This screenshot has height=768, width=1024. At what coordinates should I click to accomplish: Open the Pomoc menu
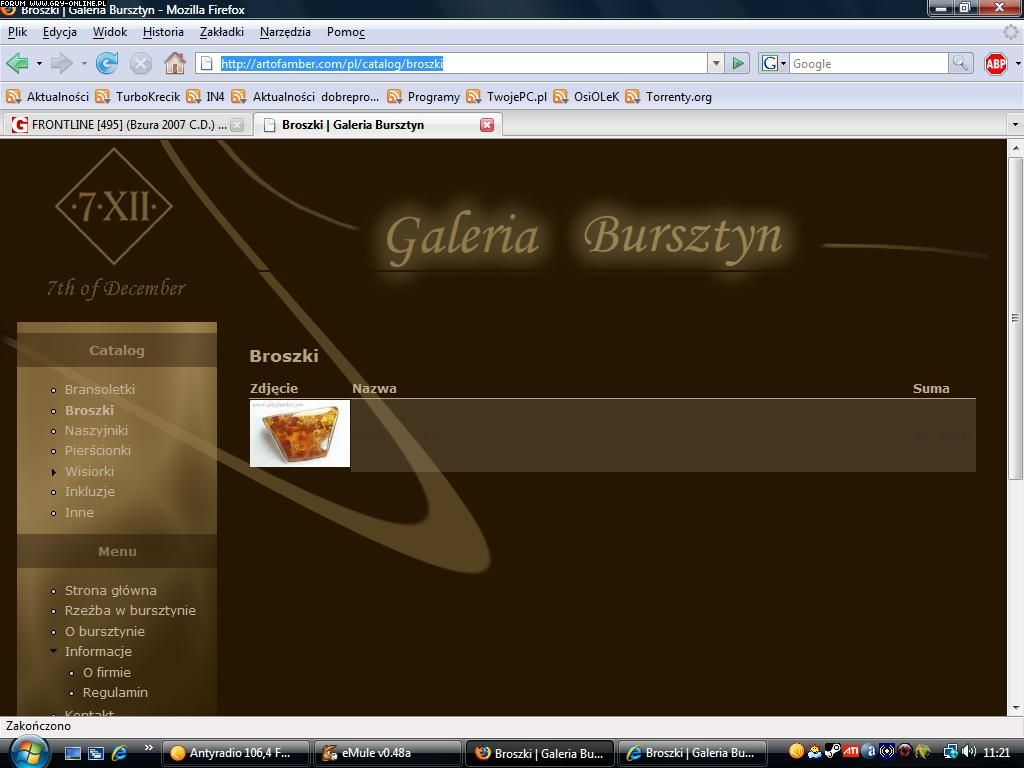[345, 32]
